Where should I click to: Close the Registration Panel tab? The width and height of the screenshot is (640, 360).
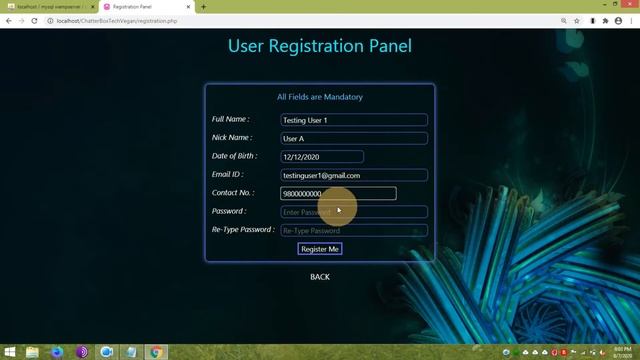(188, 7)
